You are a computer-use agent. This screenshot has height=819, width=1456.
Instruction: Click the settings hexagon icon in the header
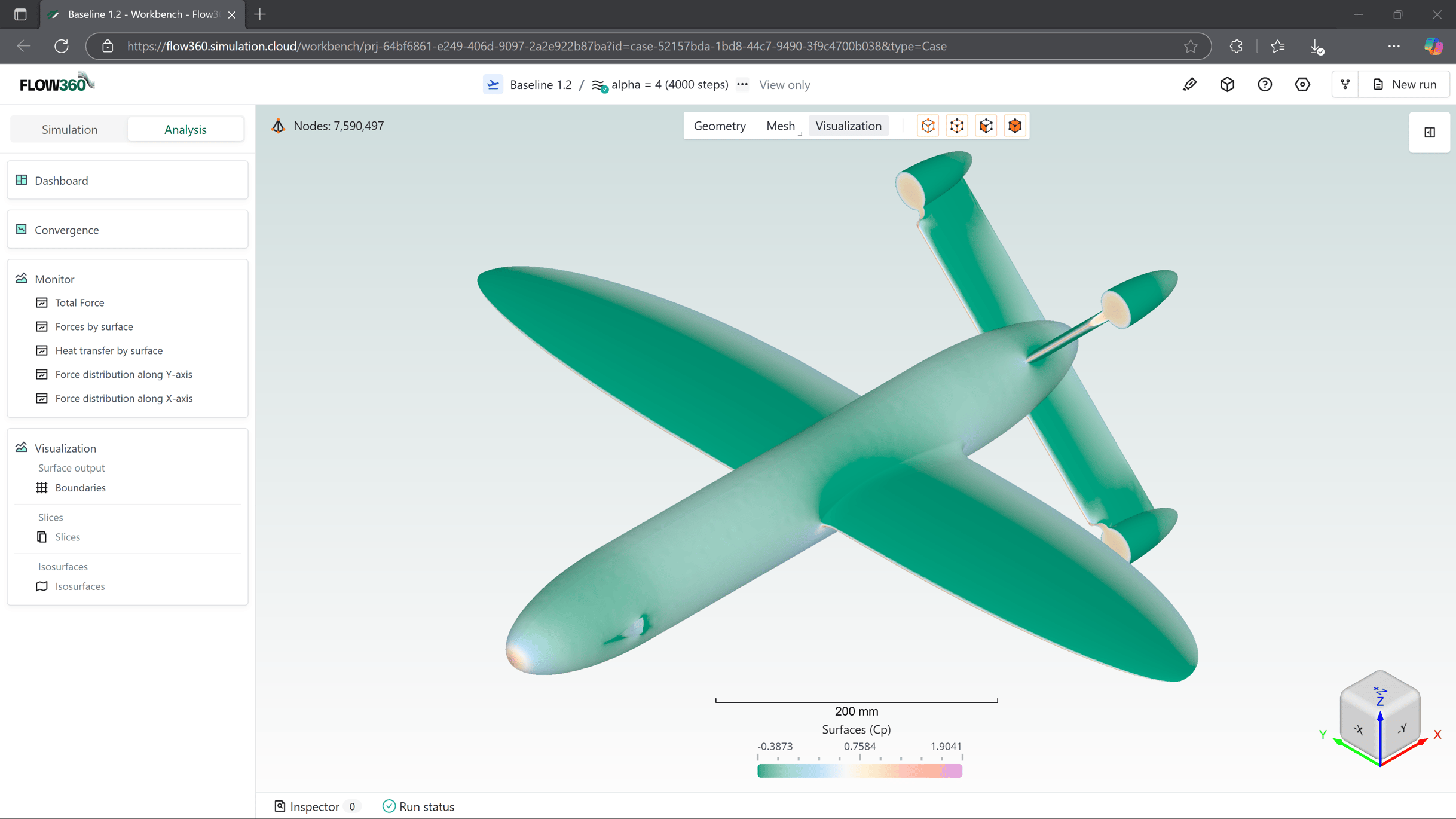coord(1303,84)
